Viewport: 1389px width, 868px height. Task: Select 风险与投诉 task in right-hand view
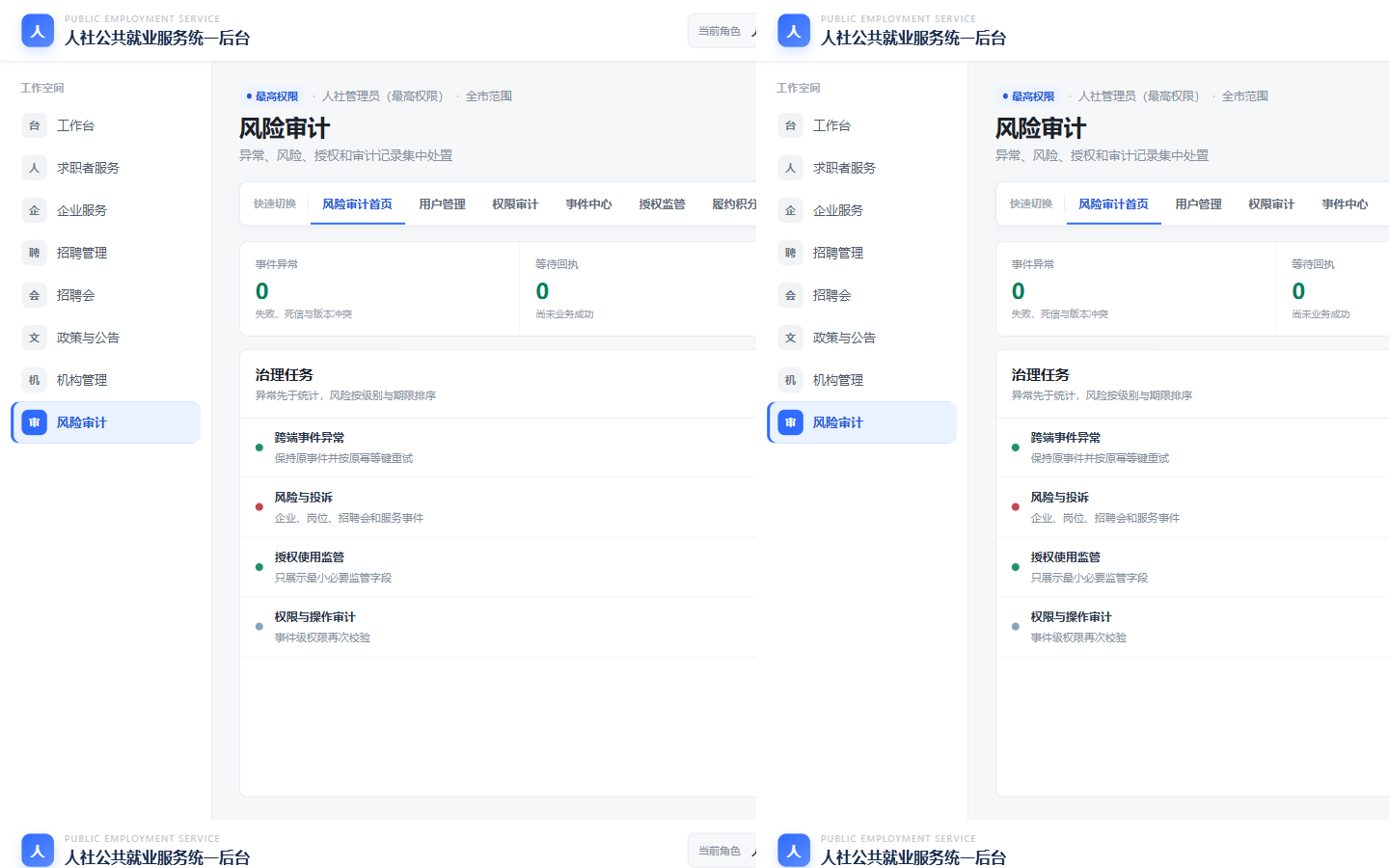[x=1192, y=507]
